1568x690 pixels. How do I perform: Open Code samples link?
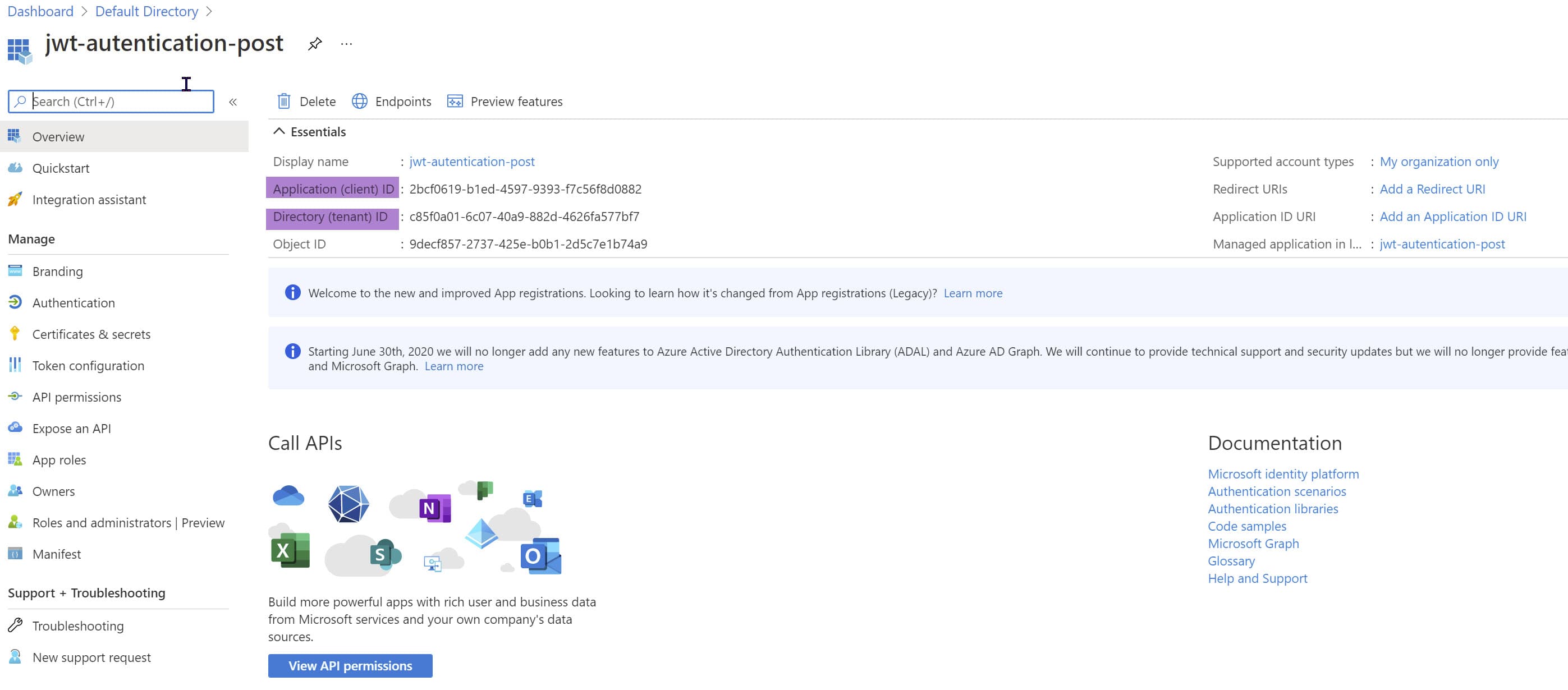coord(1246,526)
